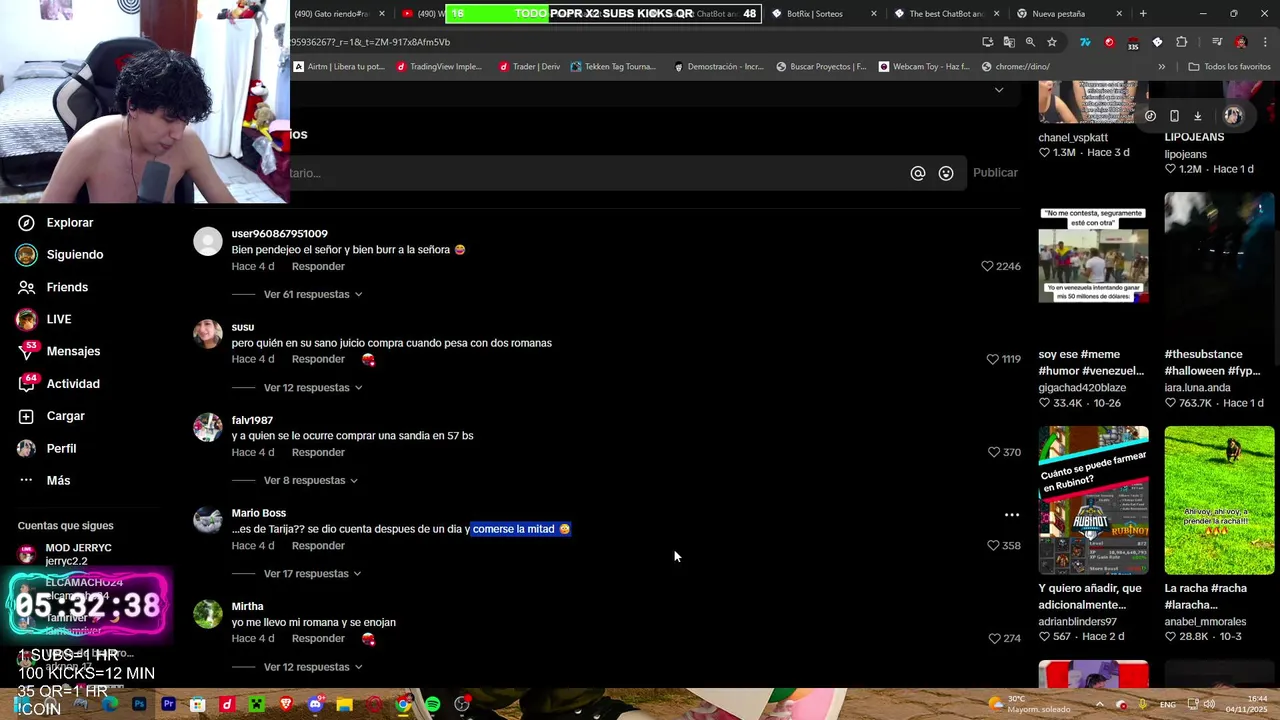Screen dimensions: 1280x720
Task: Open Discord from the taskbar
Action: (315, 704)
